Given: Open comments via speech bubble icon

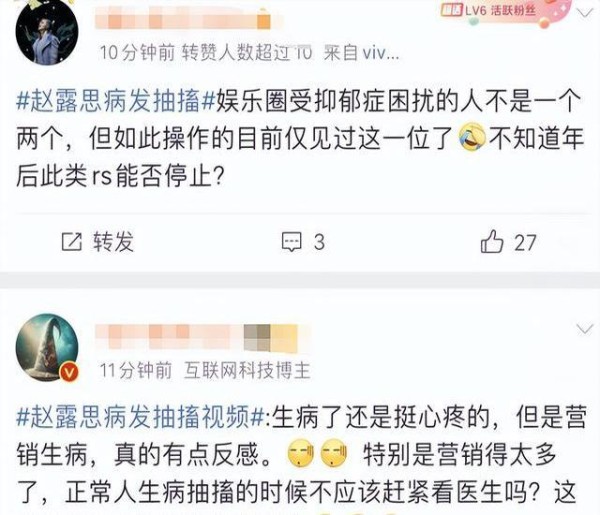Looking at the screenshot, I should click(x=292, y=242).
